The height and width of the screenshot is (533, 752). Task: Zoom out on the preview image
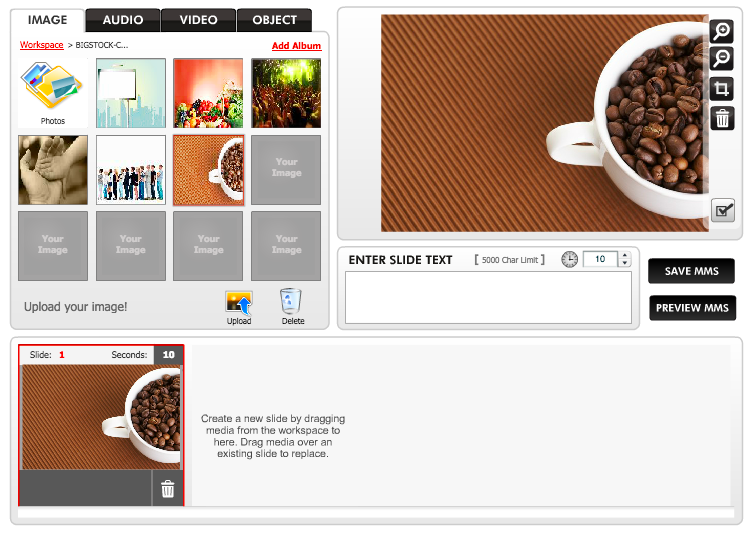pos(721,59)
